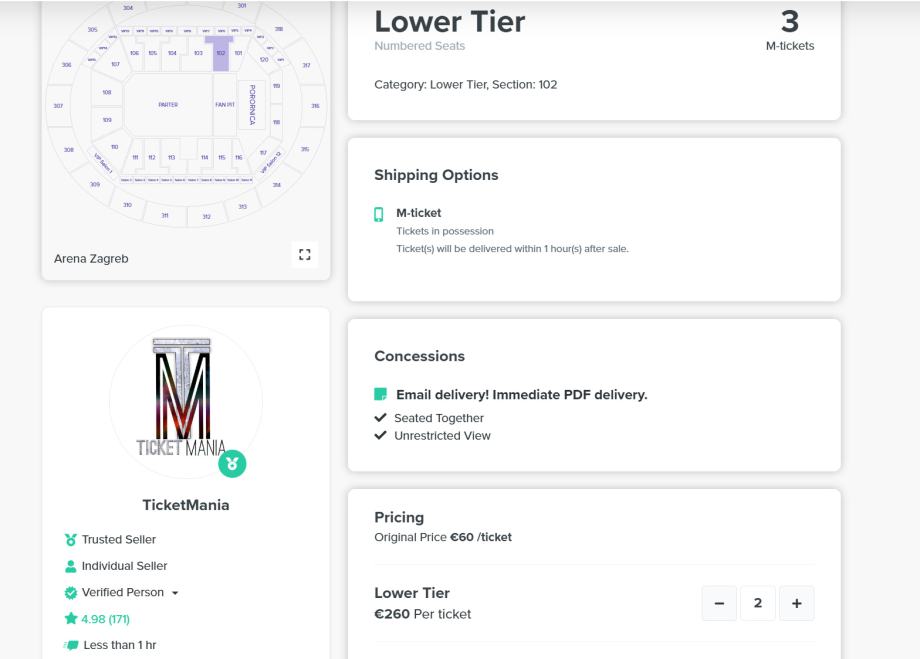Click the M-ticket phone icon

tap(379, 214)
